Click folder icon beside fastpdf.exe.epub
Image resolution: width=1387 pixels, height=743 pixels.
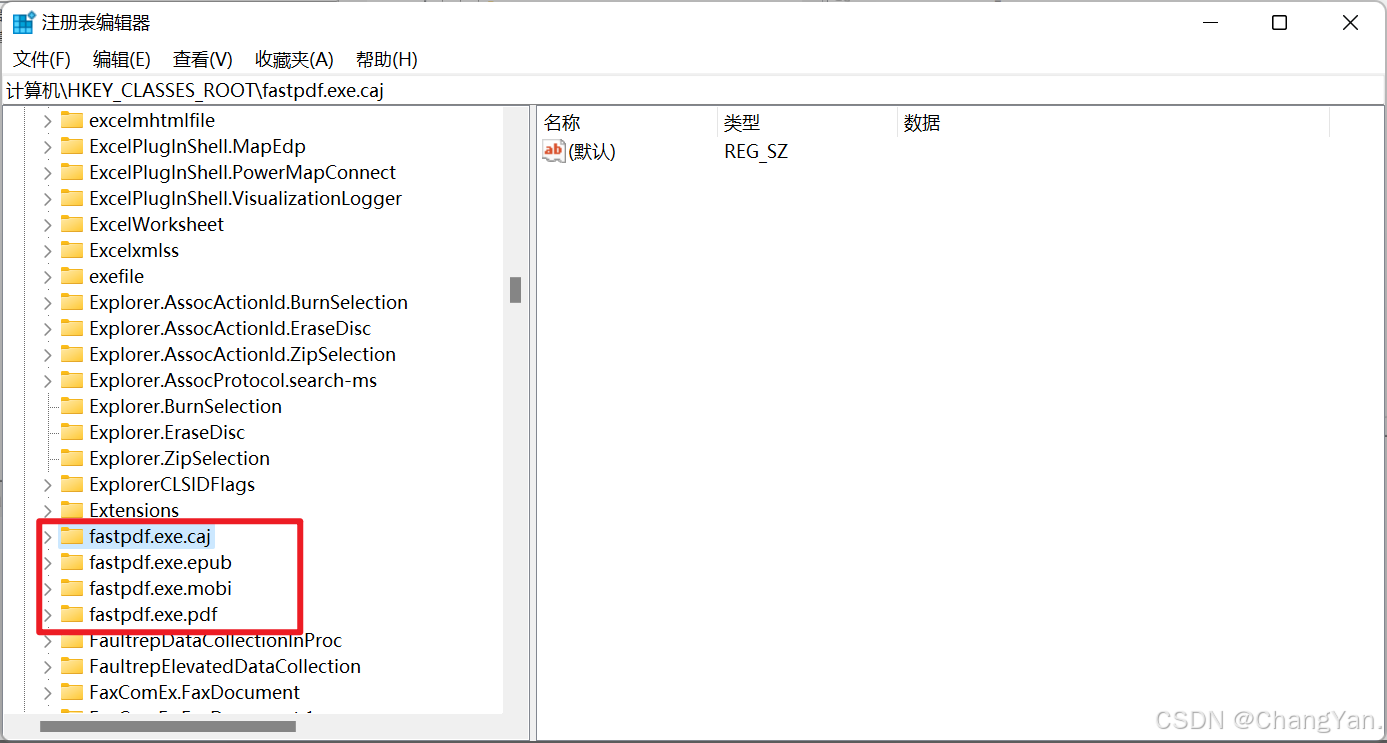point(72,562)
